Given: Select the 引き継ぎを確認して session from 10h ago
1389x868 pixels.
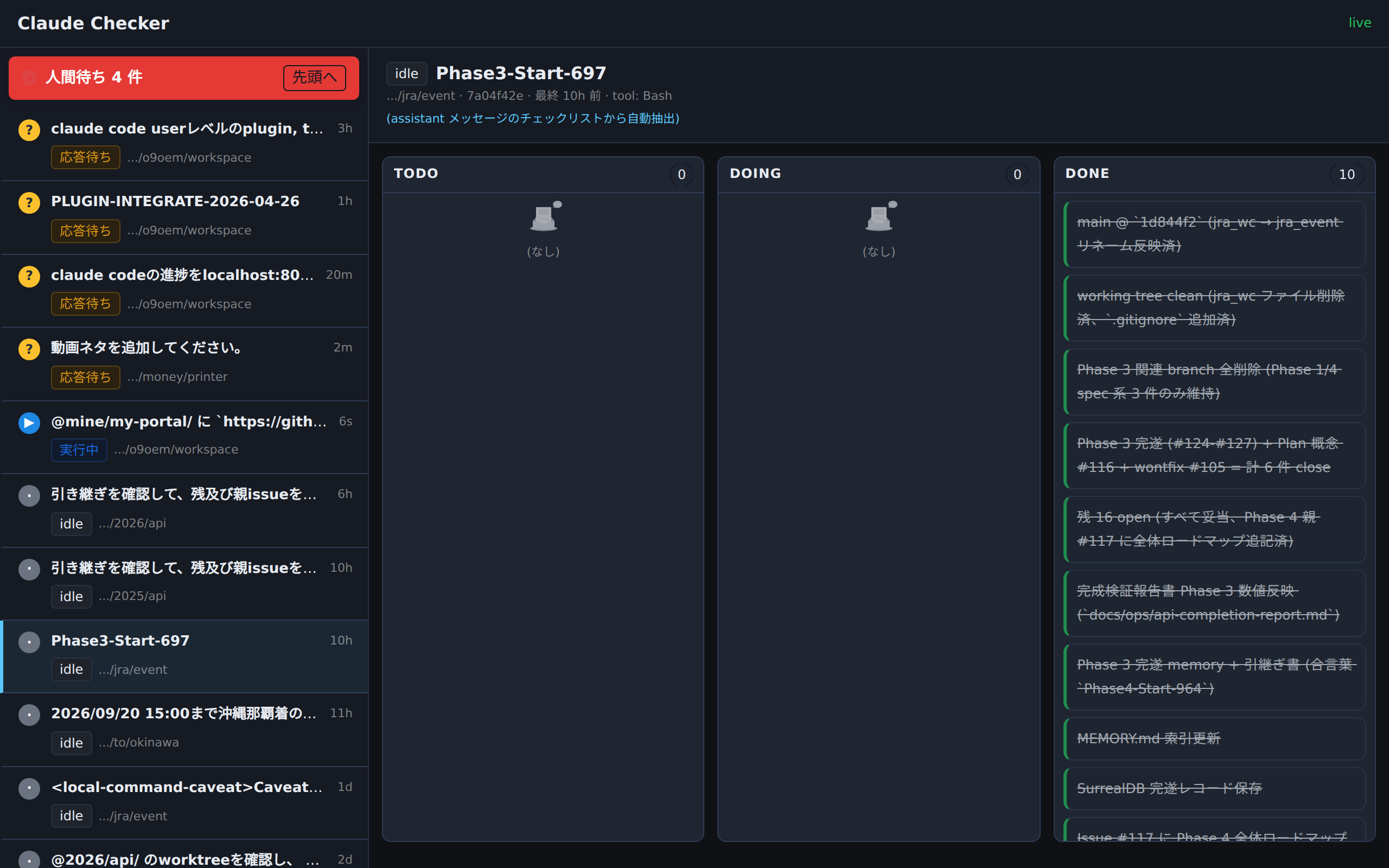Looking at the screenshot, I should click(x=185, y=583).
